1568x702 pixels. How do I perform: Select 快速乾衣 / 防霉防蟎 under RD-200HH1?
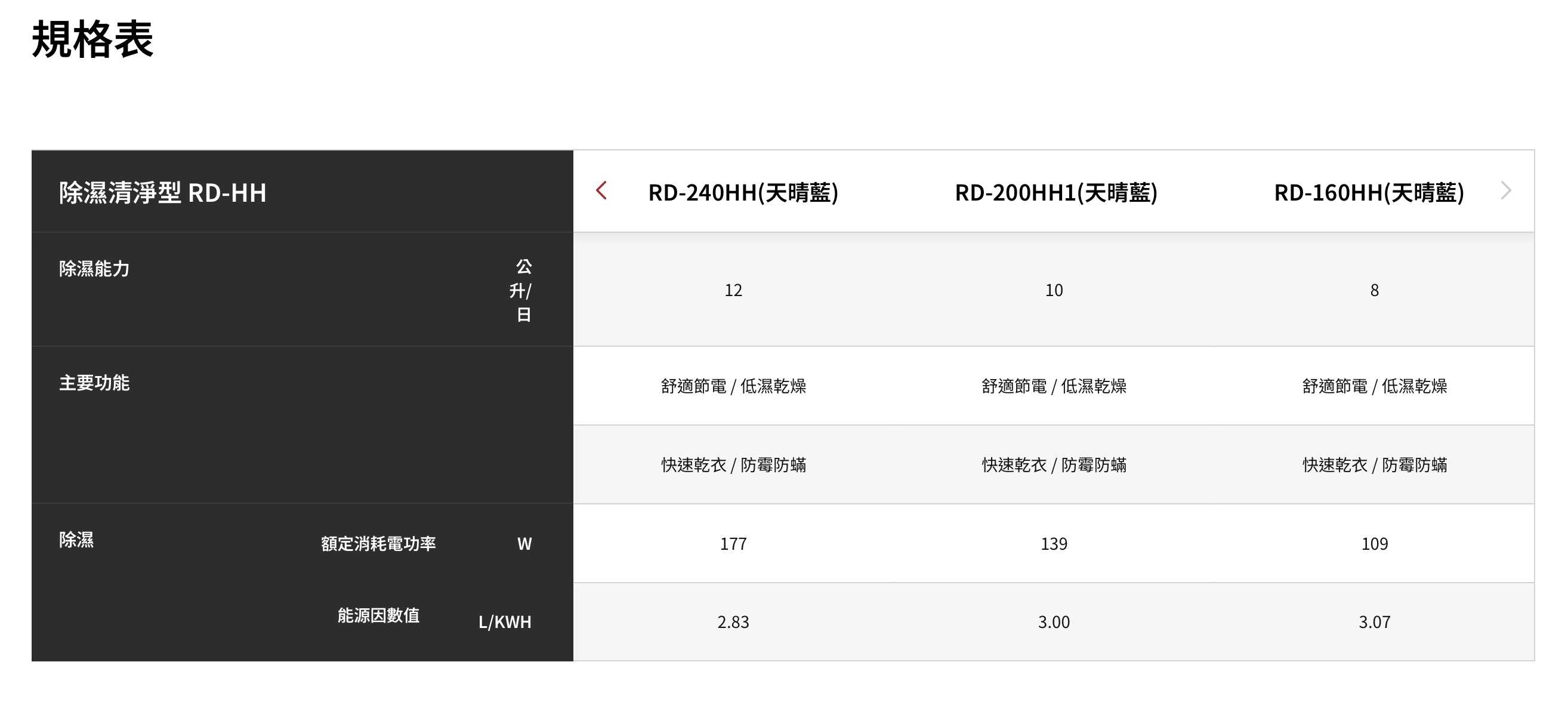click(1055, 465)
